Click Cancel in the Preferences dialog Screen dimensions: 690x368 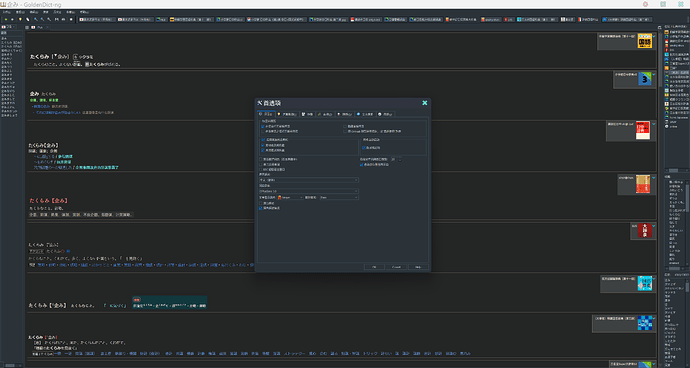tap(396, 267)
